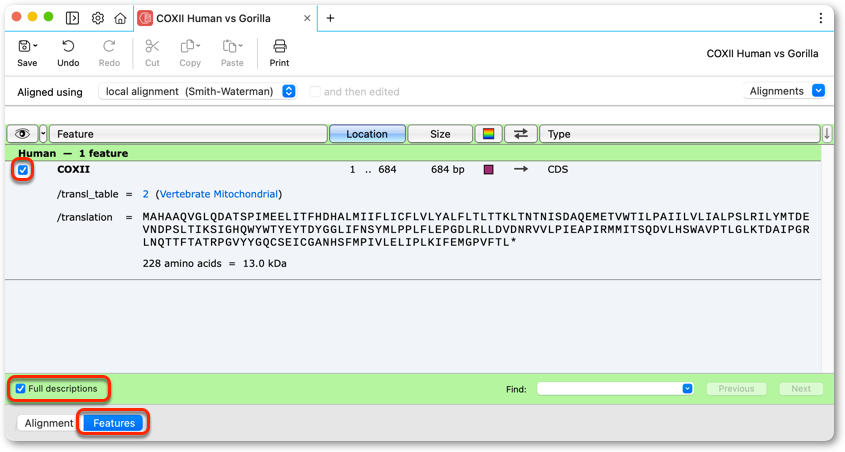Open the visibility options dropdown next to eye
The width and height of the screenshot is (845, 452).
tap(43, 134)
